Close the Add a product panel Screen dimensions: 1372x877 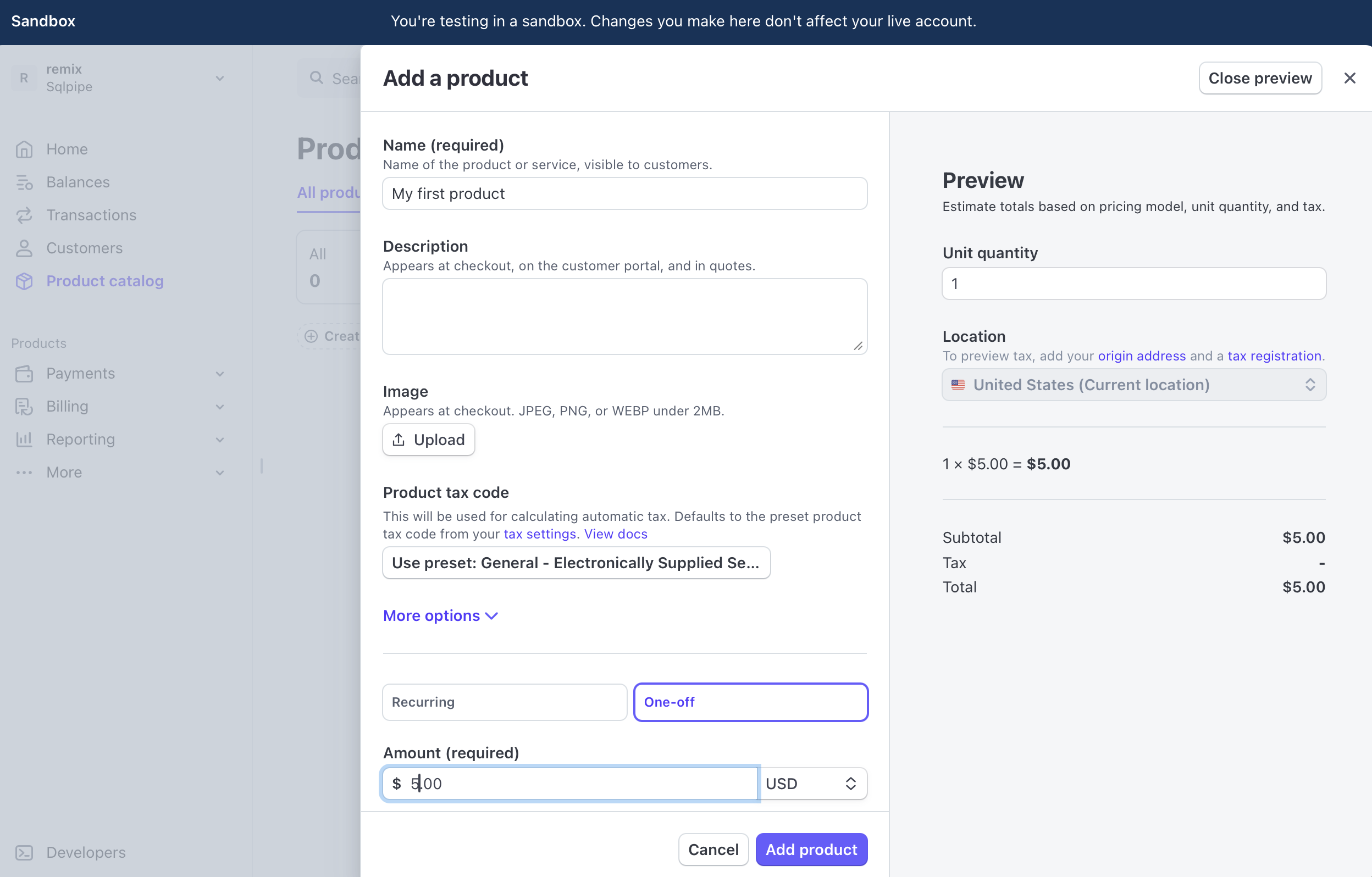1349,78
